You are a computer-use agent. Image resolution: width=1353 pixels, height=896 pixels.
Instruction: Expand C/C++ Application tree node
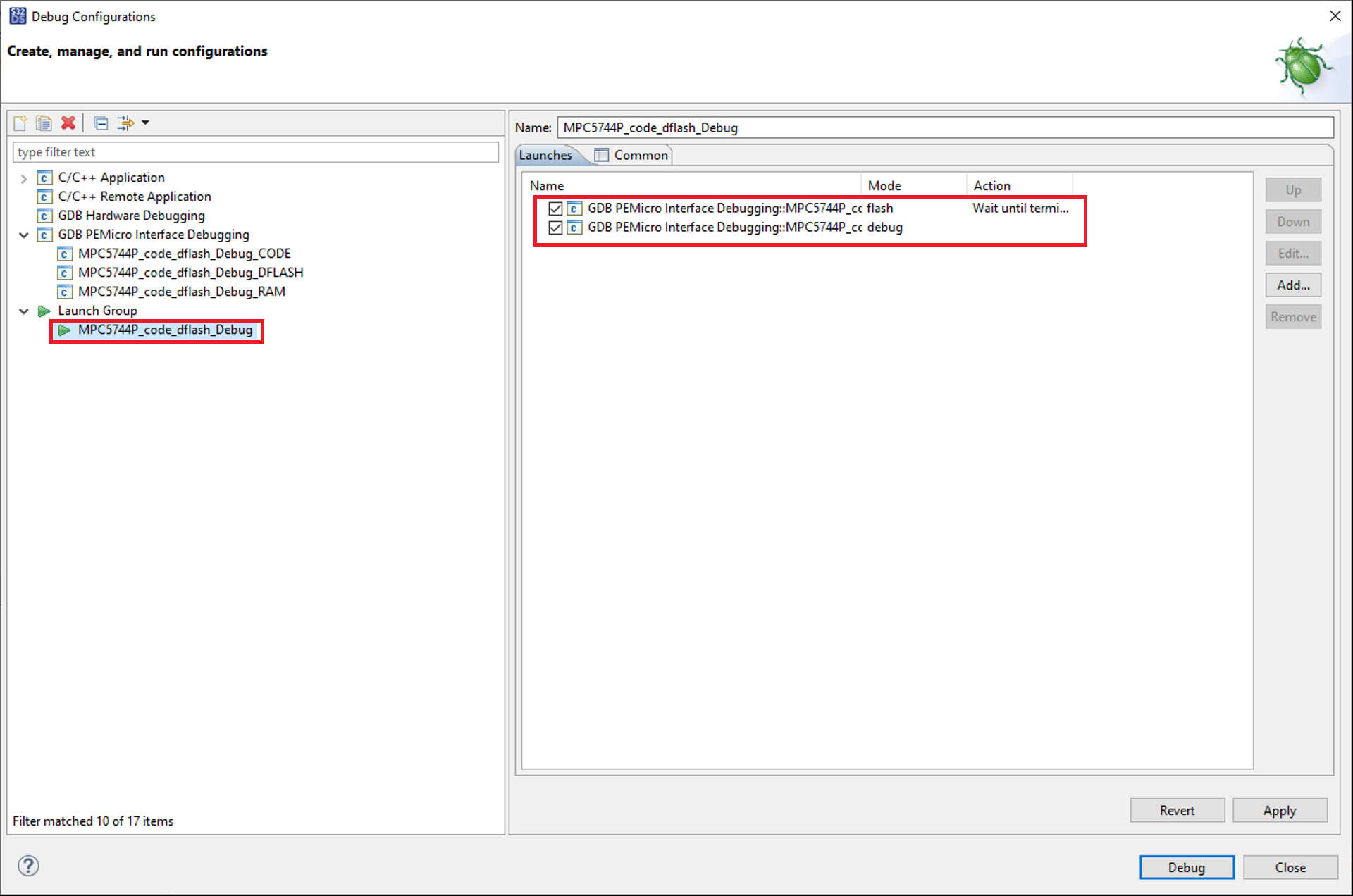(x=24, y=178)
